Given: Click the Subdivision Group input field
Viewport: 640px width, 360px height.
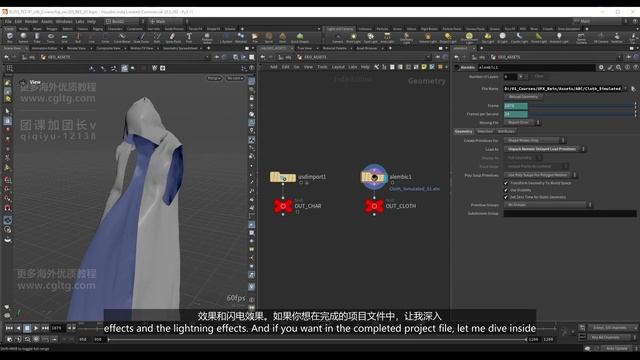Looking at the screenshot, I should point(570,213).
